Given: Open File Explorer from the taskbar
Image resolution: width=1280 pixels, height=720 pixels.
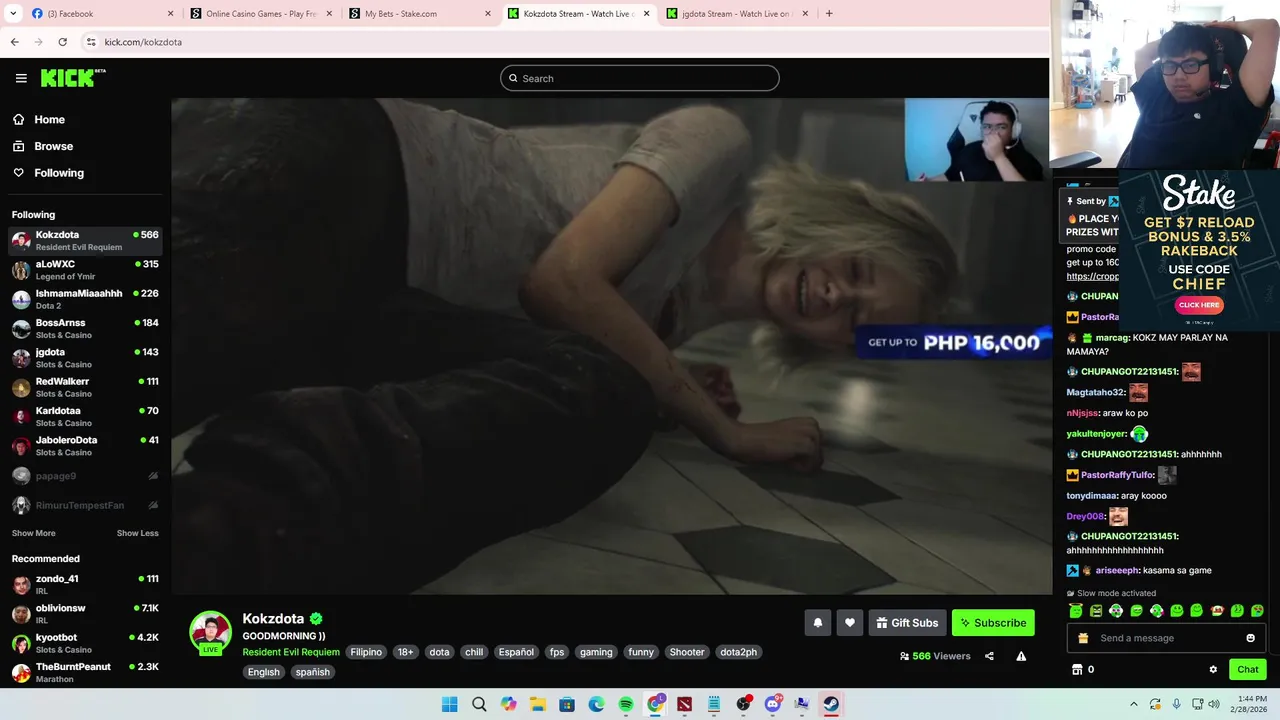Looking at the screenshot, I should 538,704.
